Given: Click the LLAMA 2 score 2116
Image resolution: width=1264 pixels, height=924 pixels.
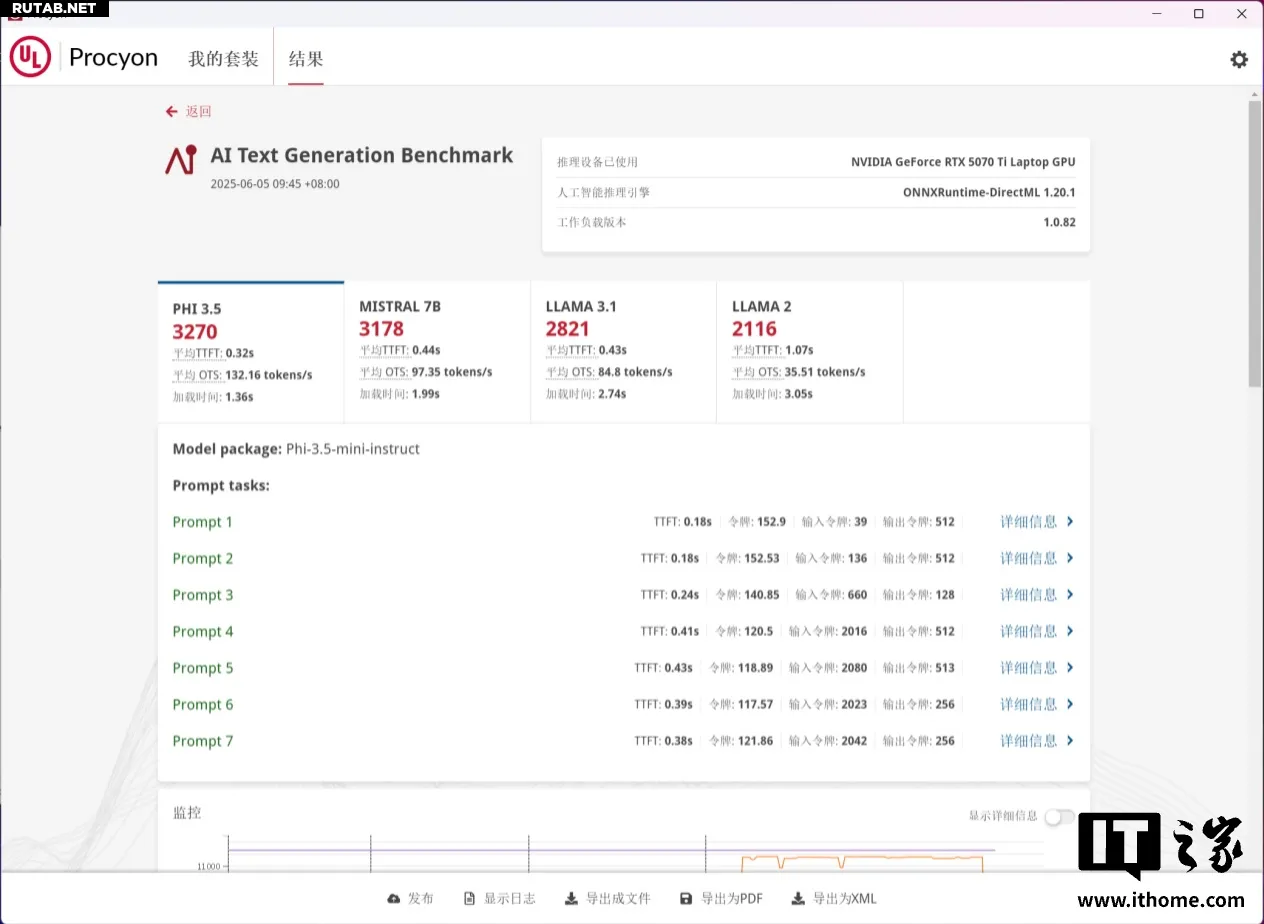Looking at the screenshot, I should point(754,328).
